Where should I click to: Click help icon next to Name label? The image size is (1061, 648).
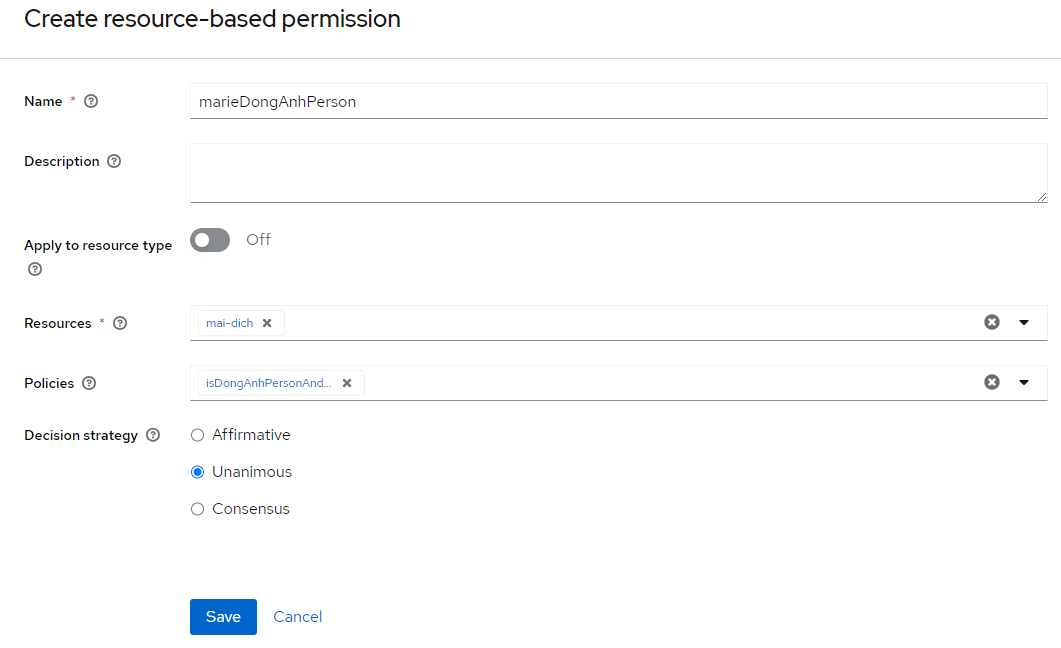[91, 101]
